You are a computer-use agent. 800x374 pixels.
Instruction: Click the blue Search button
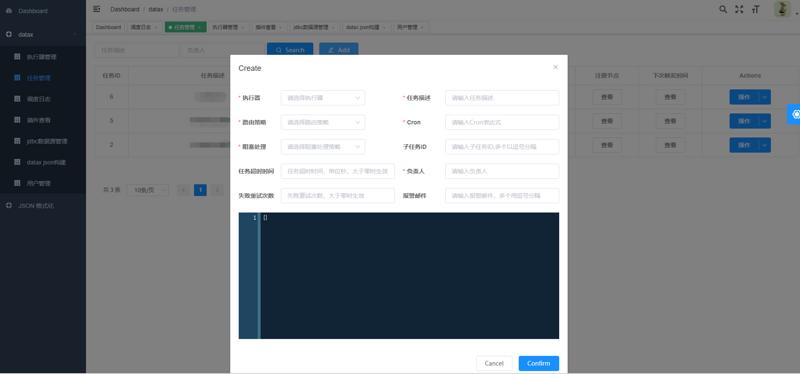[290, 50]
